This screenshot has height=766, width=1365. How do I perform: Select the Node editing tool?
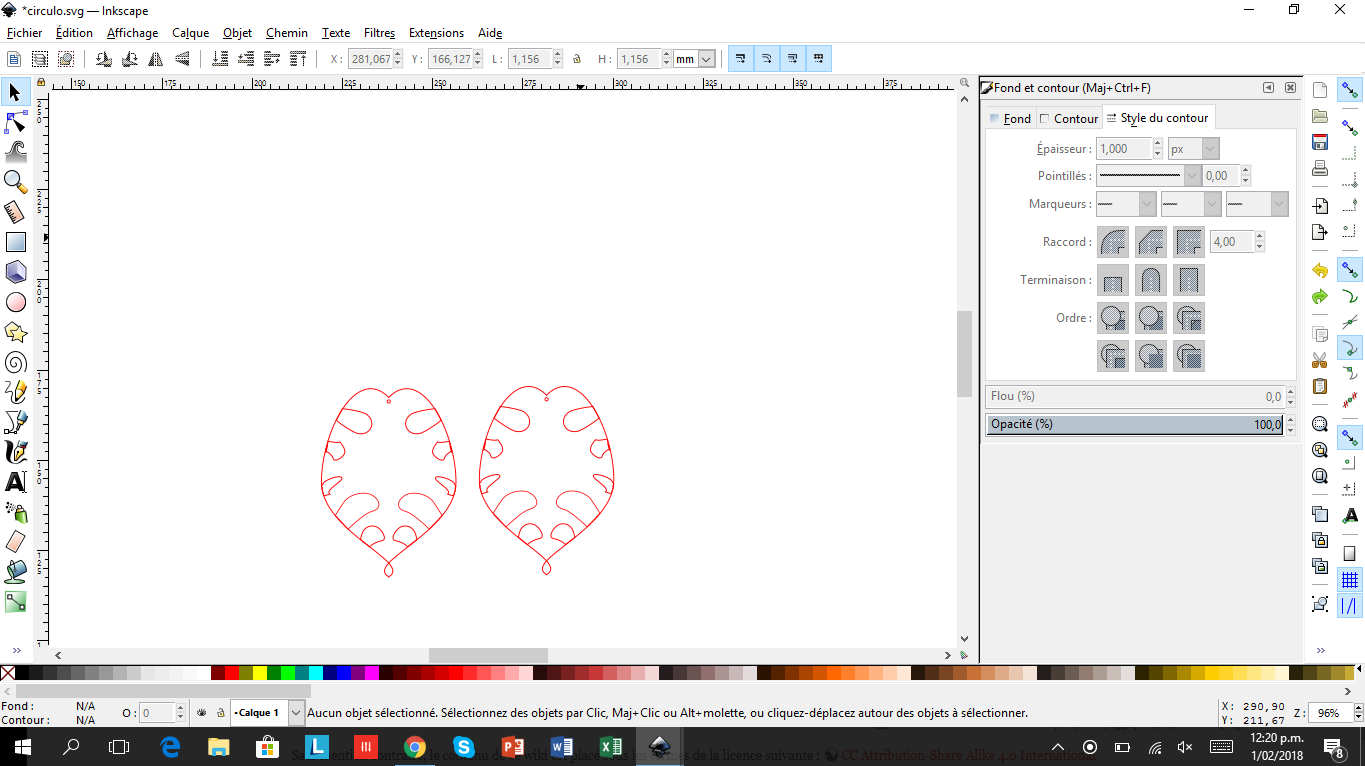(x=16, y=122)
